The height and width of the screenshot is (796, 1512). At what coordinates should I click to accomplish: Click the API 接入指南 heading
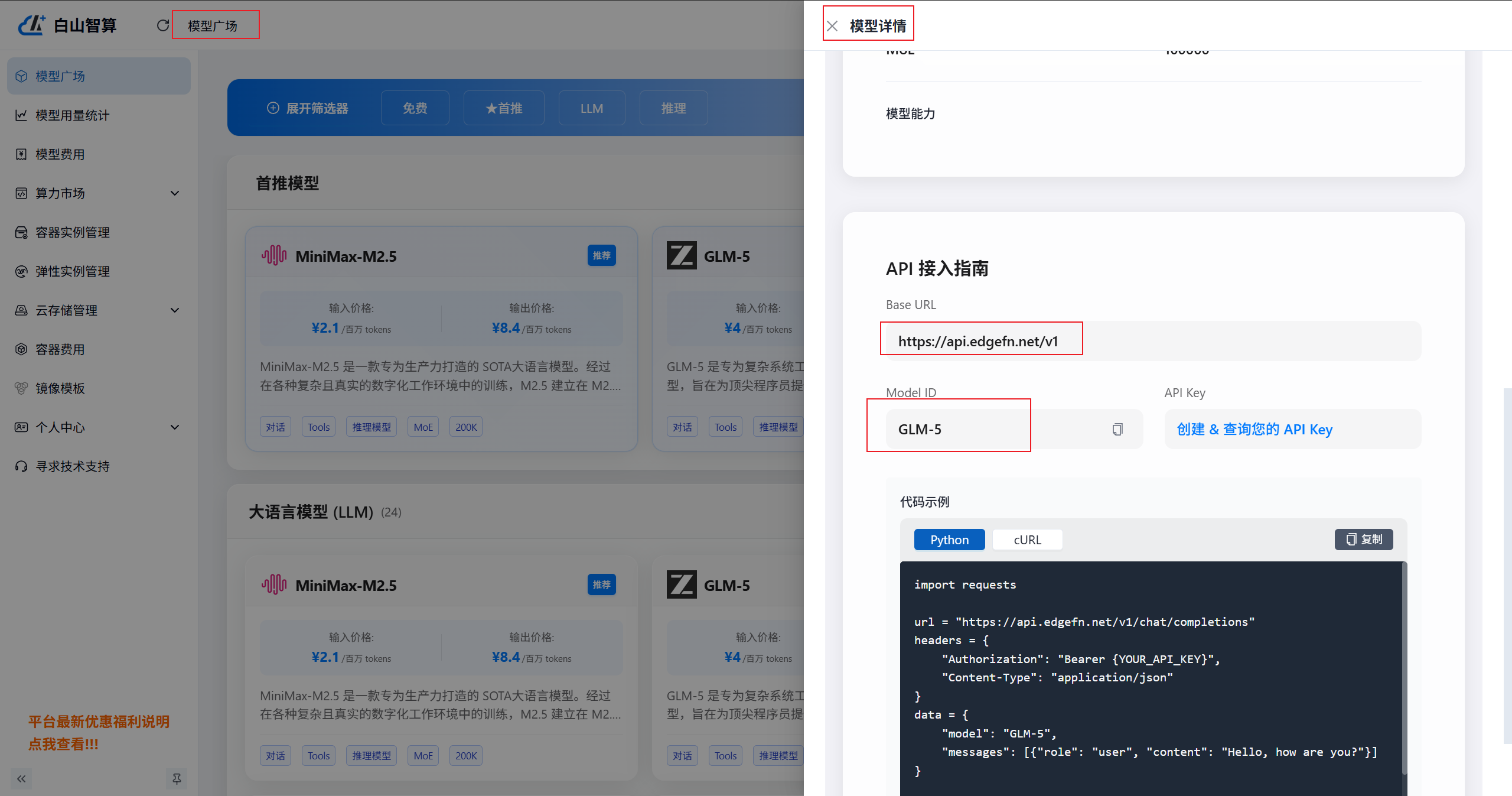pos(937,268)
